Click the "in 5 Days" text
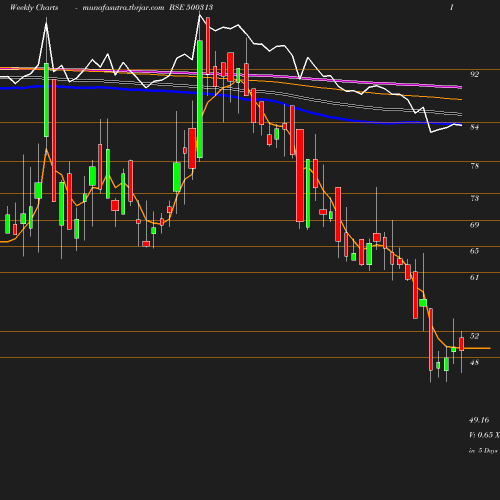 point(483,451)
